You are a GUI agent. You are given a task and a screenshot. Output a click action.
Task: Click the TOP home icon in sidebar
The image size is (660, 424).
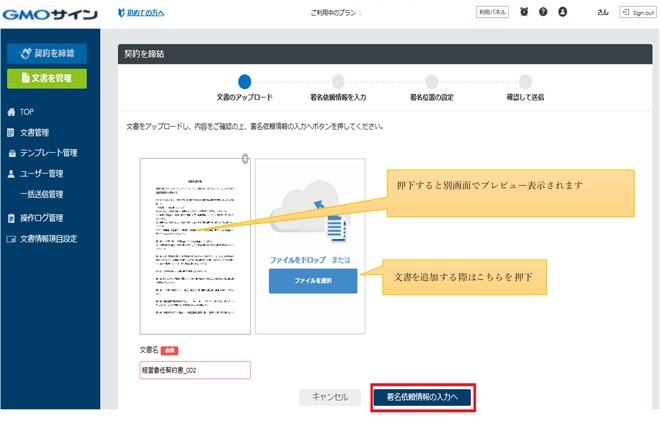pyautogui.click(x=11, y=112)
